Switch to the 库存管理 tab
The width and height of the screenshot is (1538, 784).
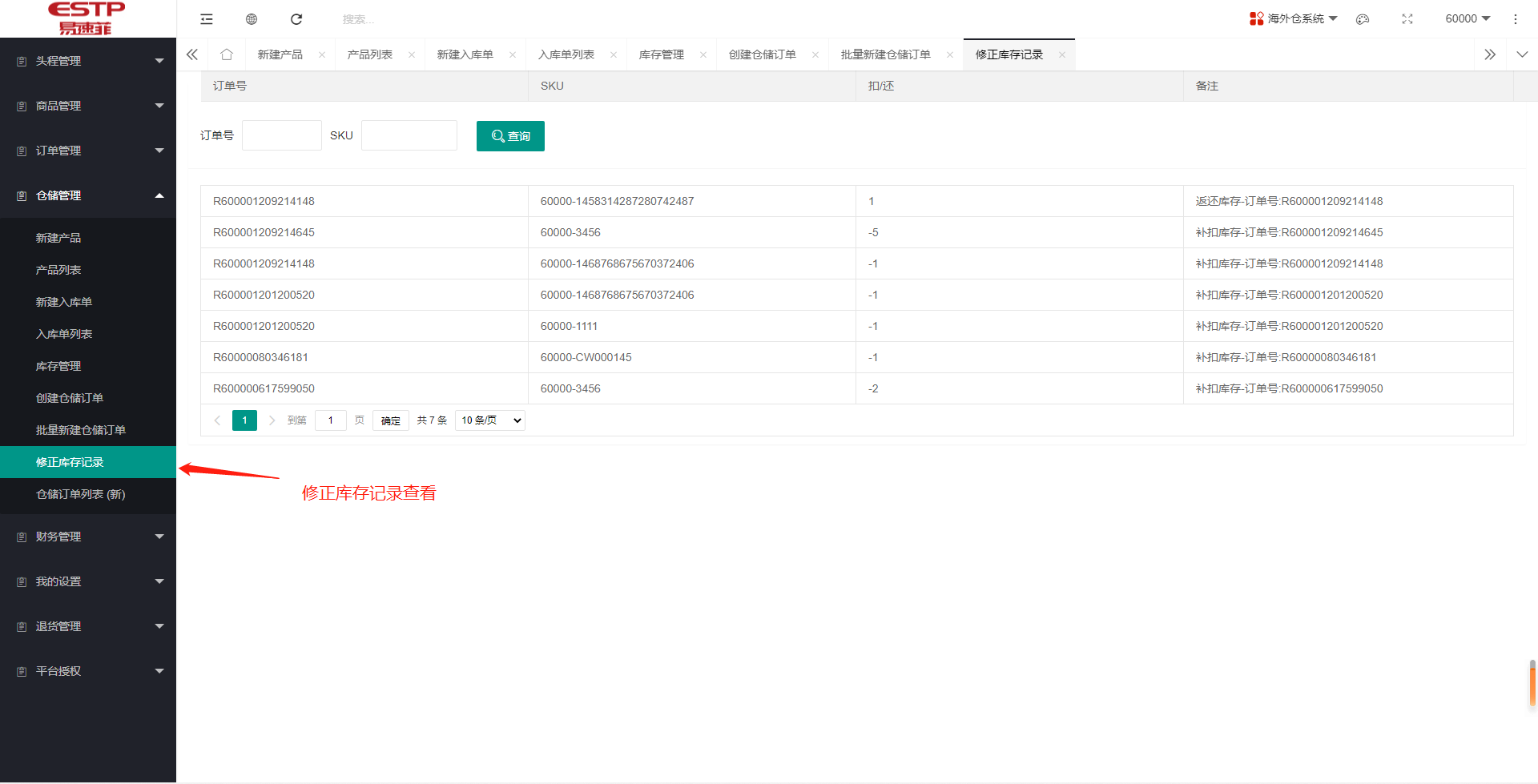point(662,54)
